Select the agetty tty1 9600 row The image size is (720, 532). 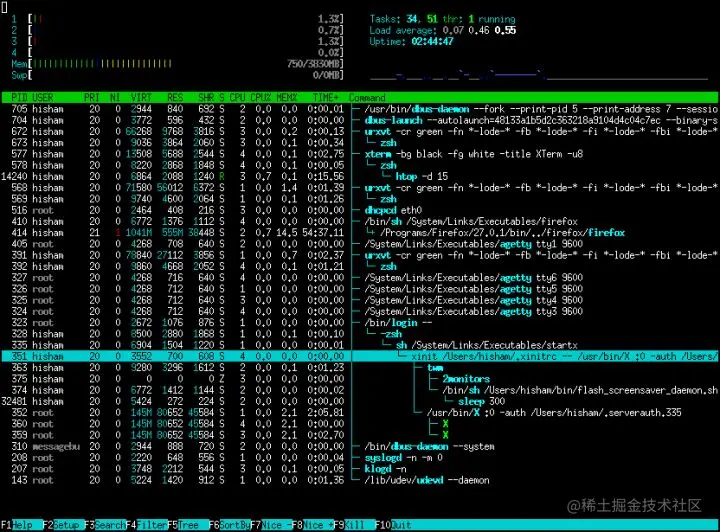point(360,244)
